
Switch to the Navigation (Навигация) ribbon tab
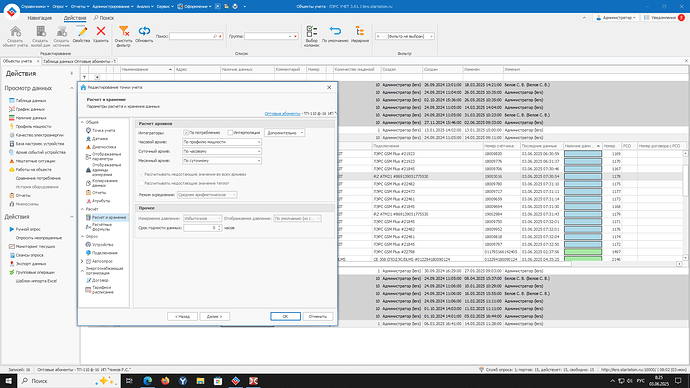point(40,18)
